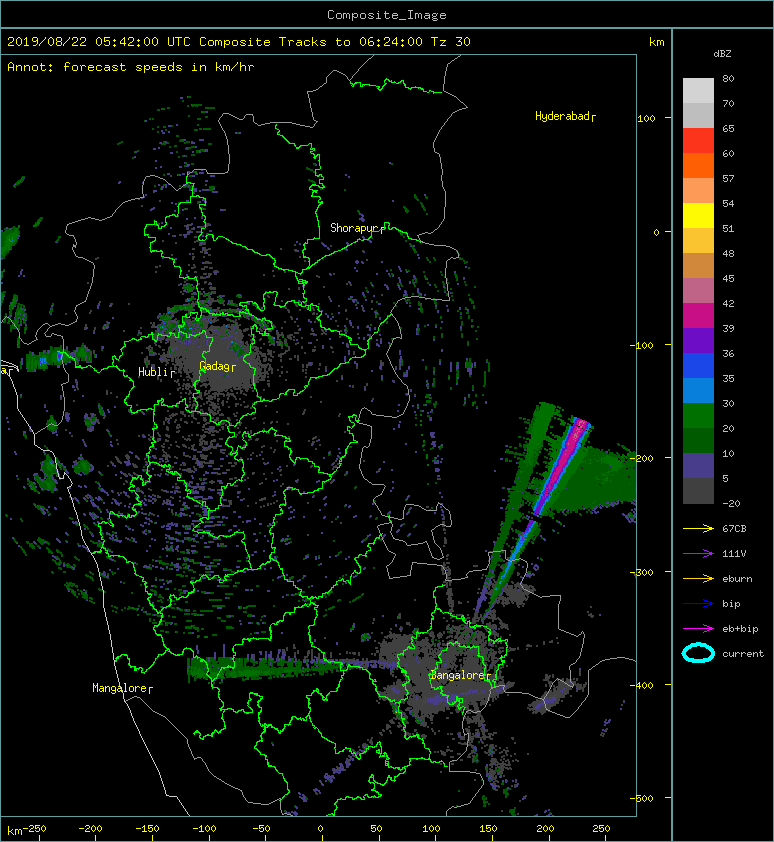Screen dimensions: 774x842
Task: Choose the gold 51-48 dBZ swatch
Action: coord(698,241)
